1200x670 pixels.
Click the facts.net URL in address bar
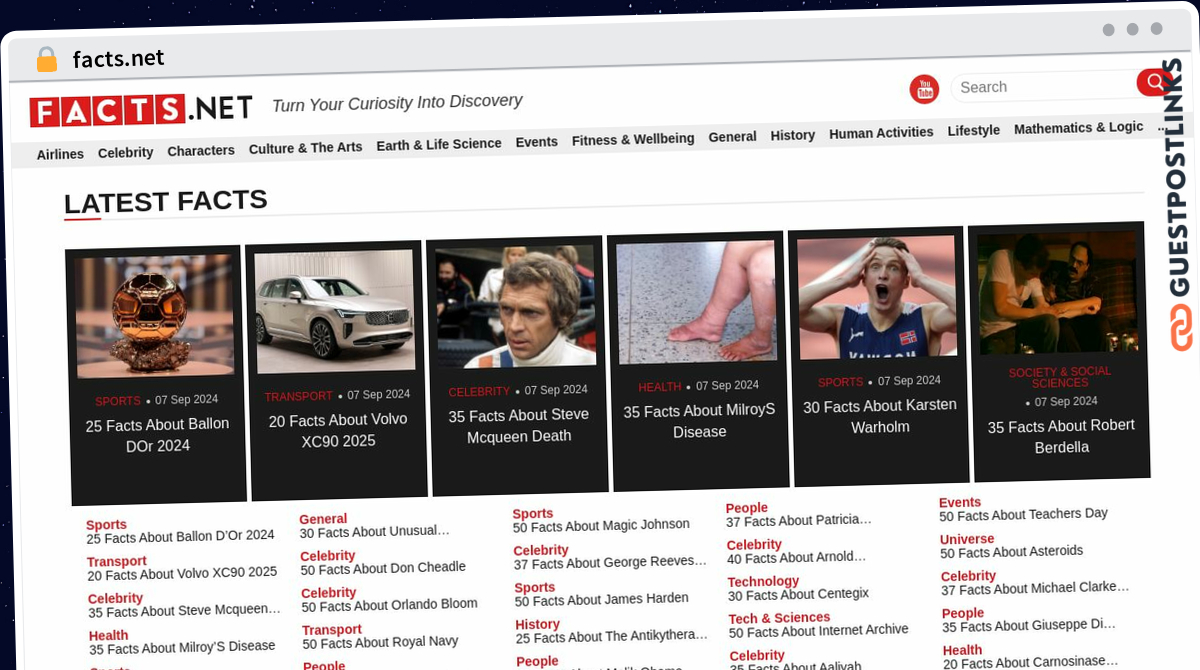[x=118, y=59]
